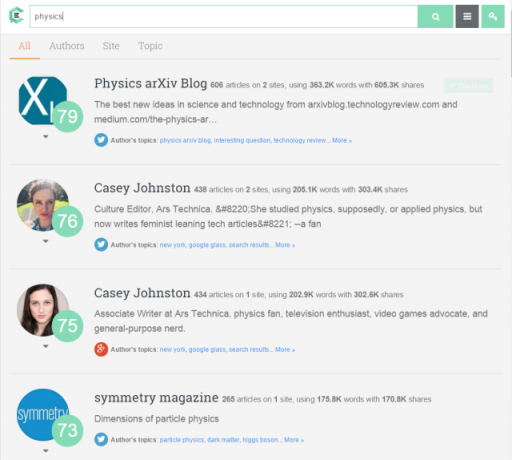Viewport: 512px width, 460px height.
Task: Click the green key login icon
Action: click(493, 16)
